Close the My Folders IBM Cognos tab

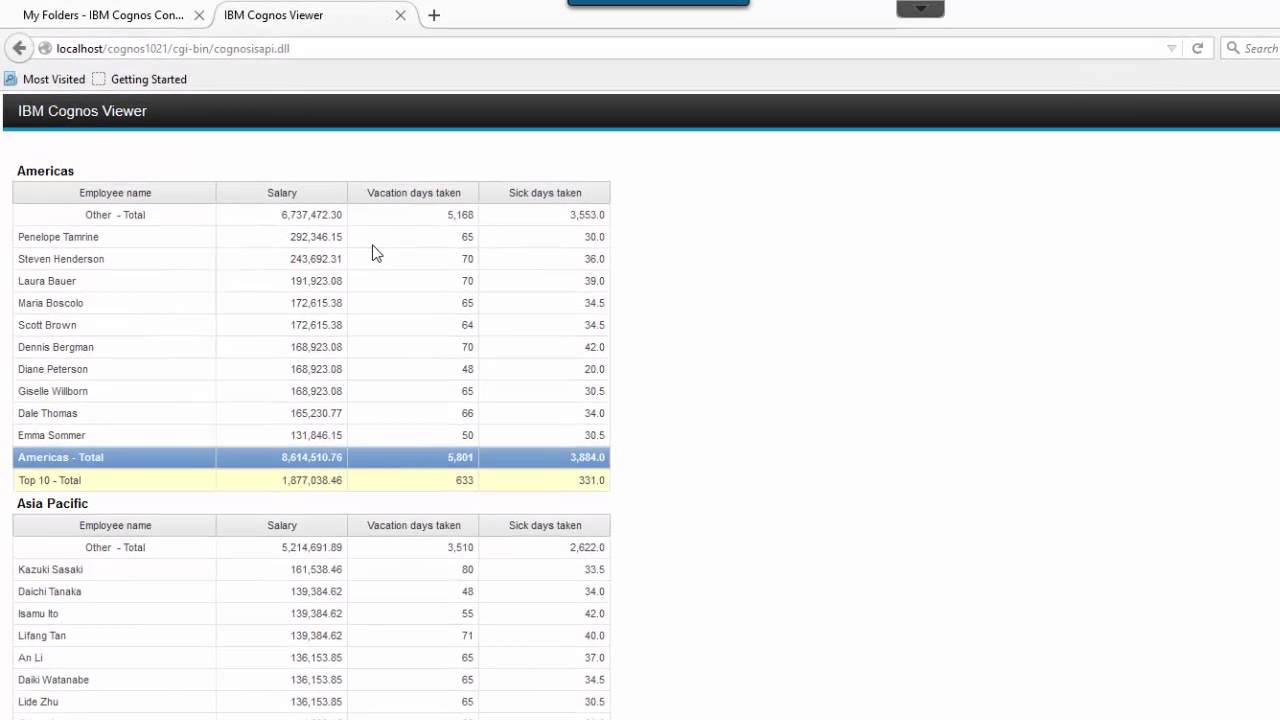(199, 15)
